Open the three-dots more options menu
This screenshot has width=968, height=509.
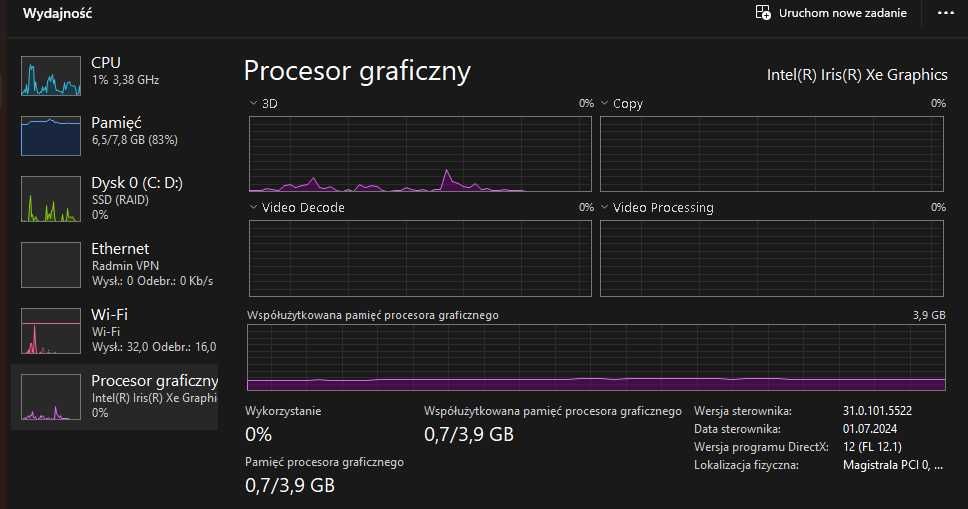(x=946, y=13)
